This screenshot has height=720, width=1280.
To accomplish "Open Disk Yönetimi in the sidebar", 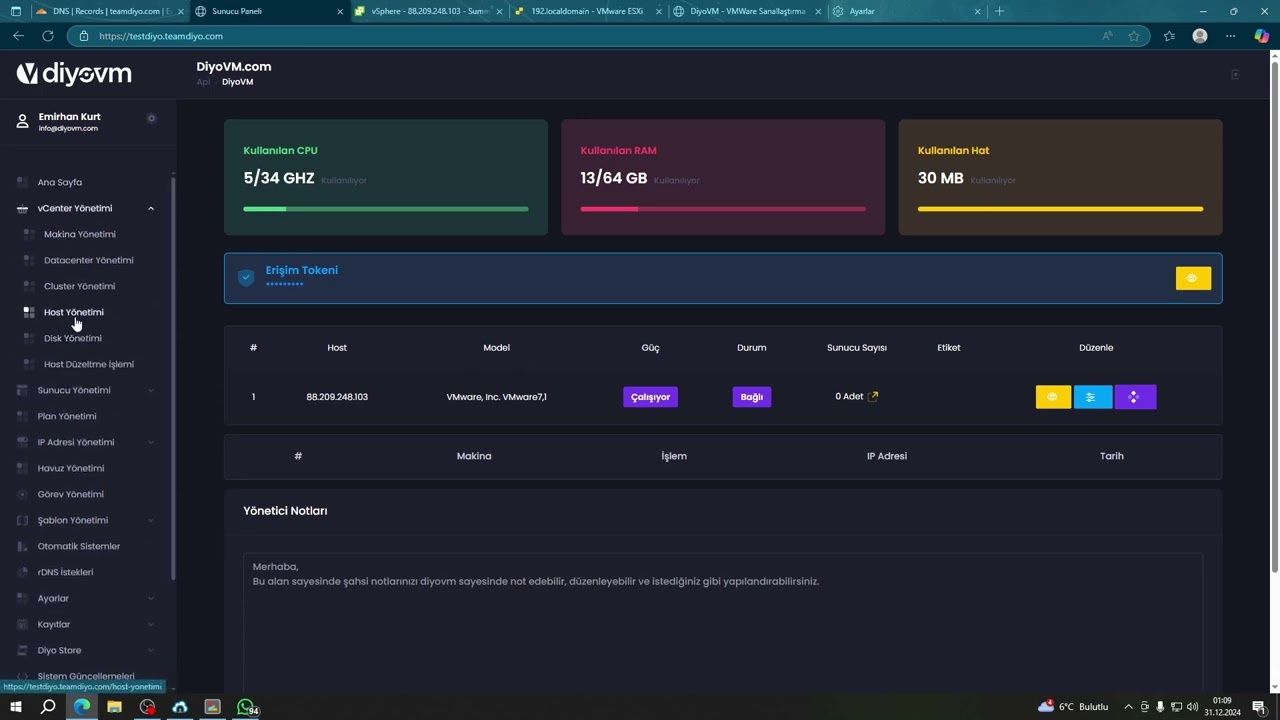I will coord(73,338).
